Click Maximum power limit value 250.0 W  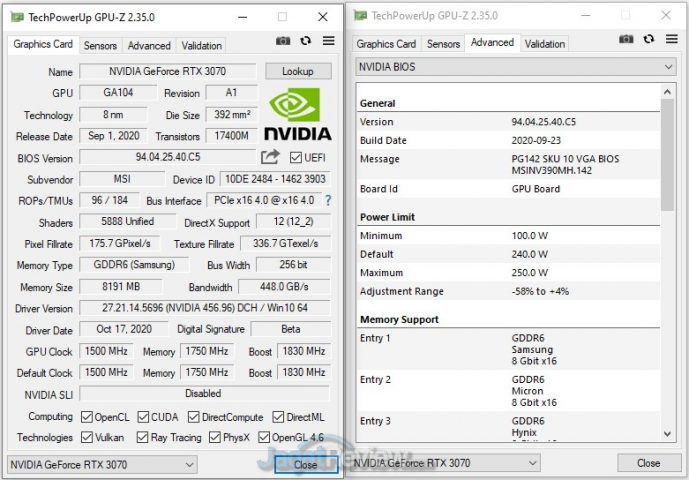[x=529, y=273]
